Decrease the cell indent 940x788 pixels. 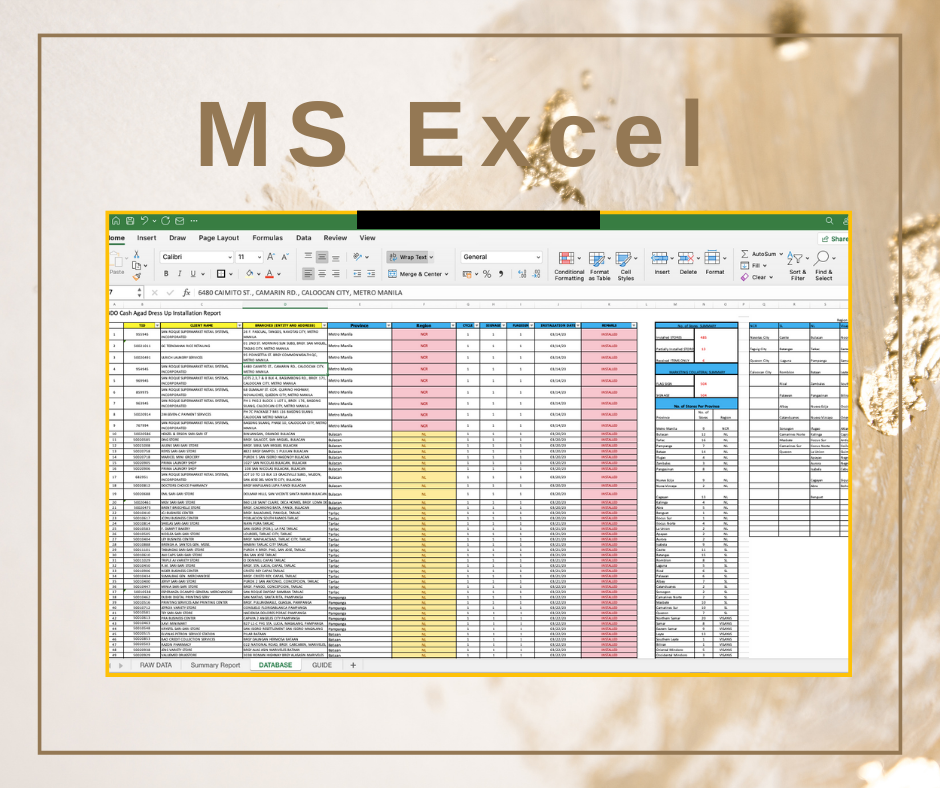coord(357,273)
